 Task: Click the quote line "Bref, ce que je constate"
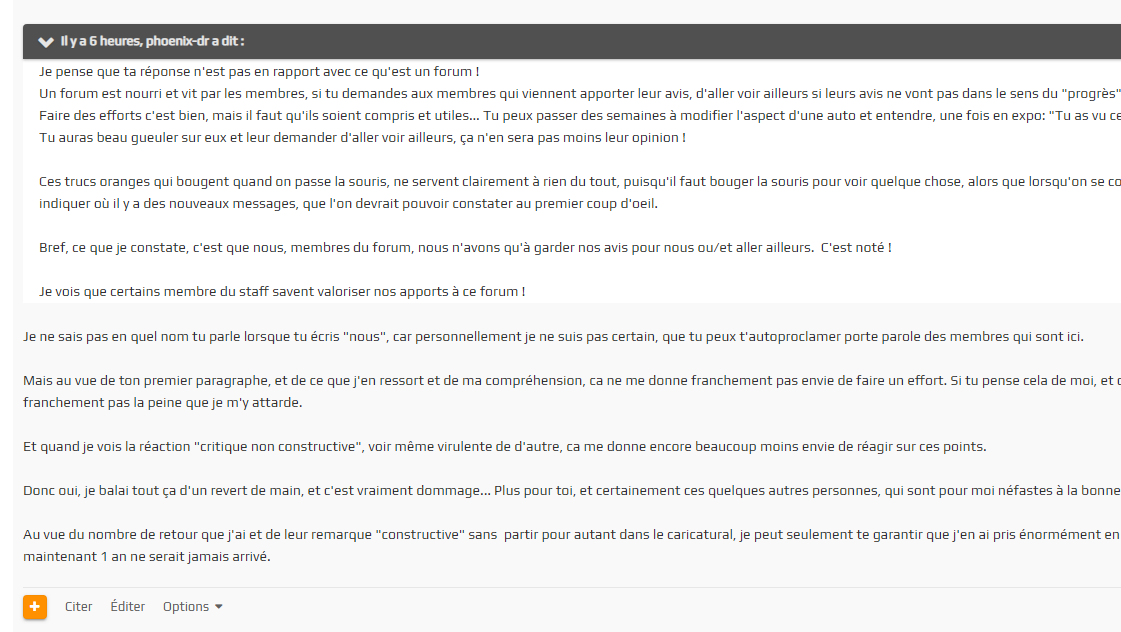point(465,247)
